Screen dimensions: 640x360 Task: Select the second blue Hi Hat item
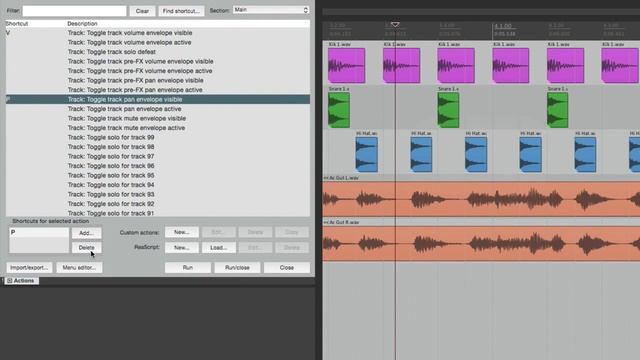421,155
